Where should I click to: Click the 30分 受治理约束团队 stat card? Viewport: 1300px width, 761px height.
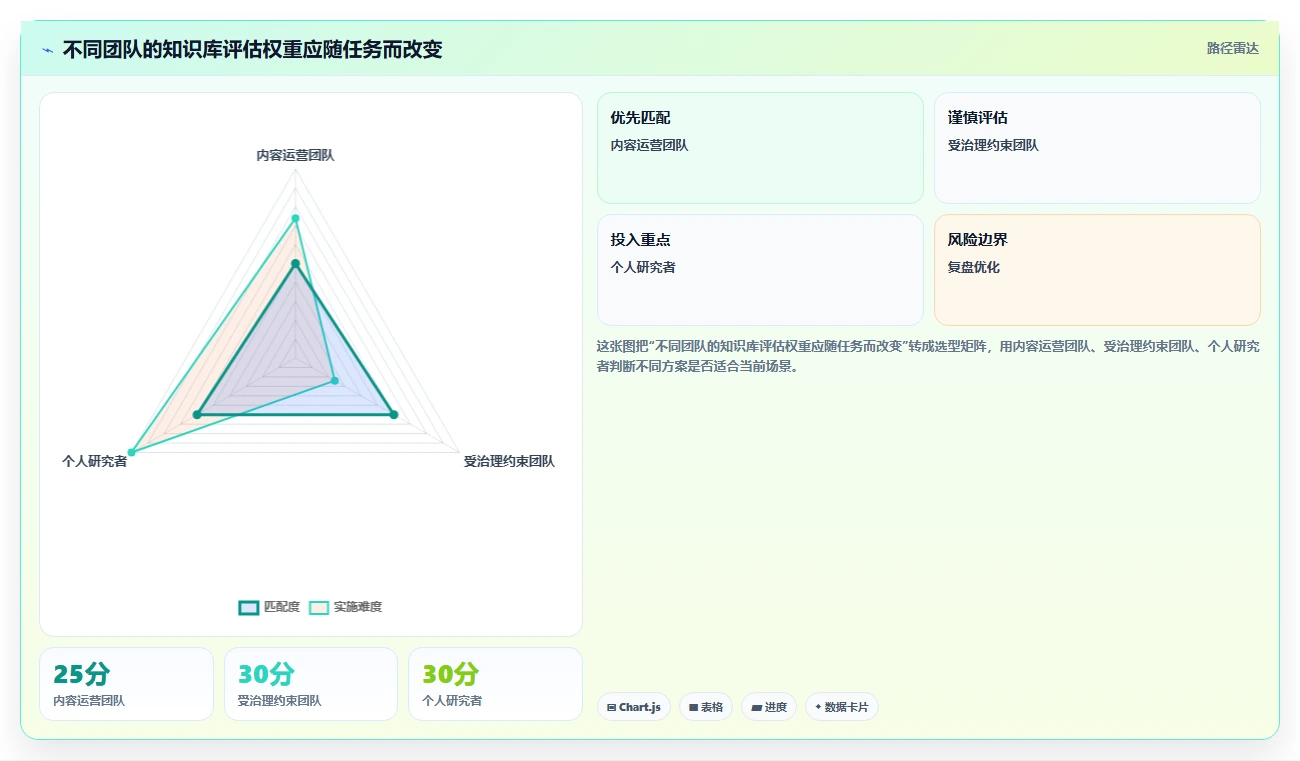311,684
